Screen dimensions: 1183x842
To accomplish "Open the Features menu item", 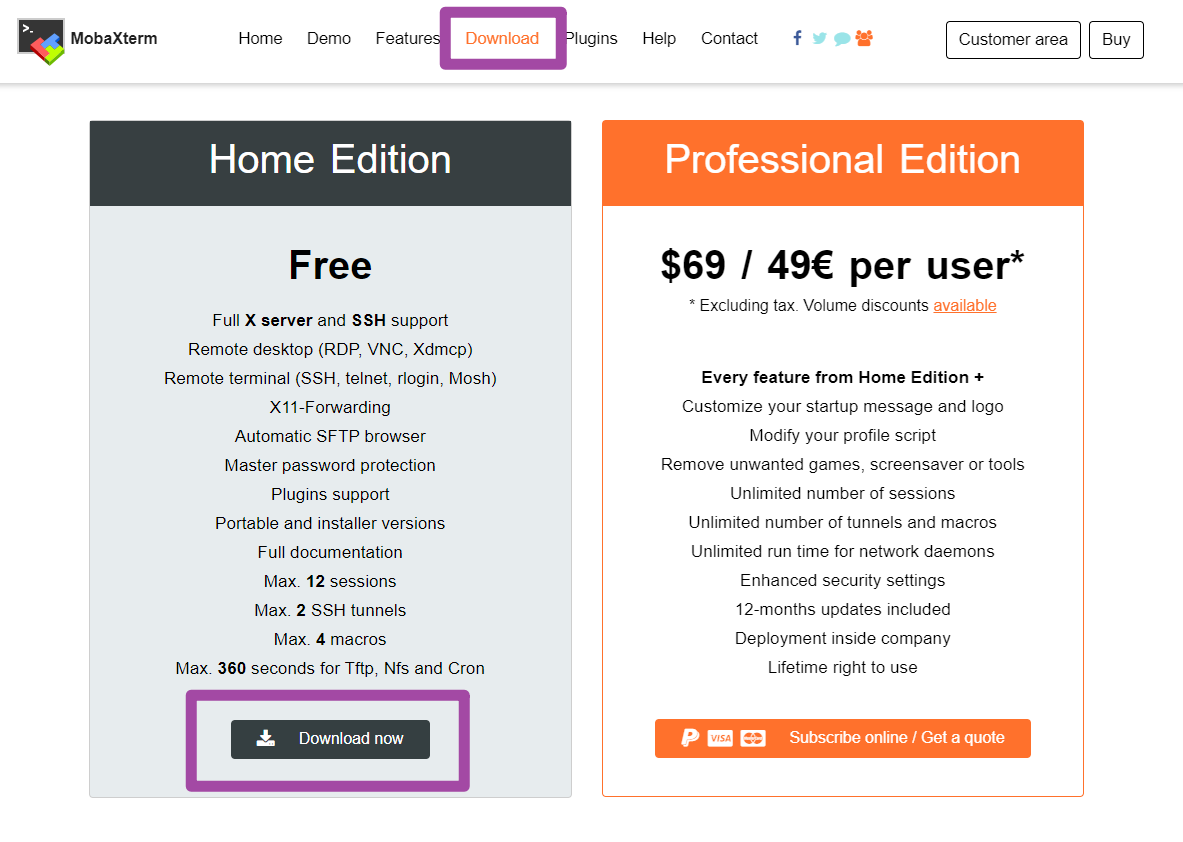I will click(407, 39).
